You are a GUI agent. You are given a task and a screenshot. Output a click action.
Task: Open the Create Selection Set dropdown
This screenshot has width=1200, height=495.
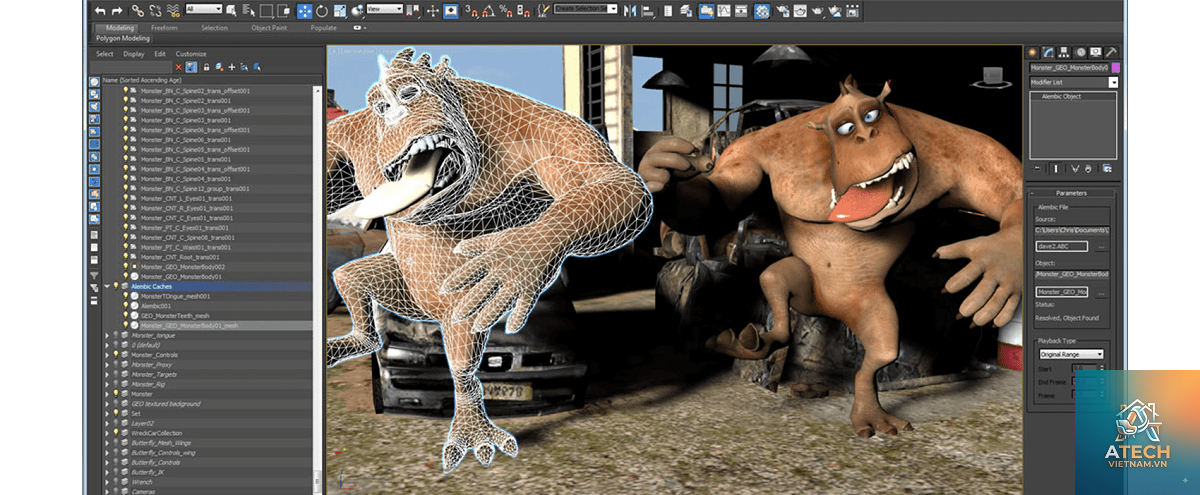(x=586, y=9)
